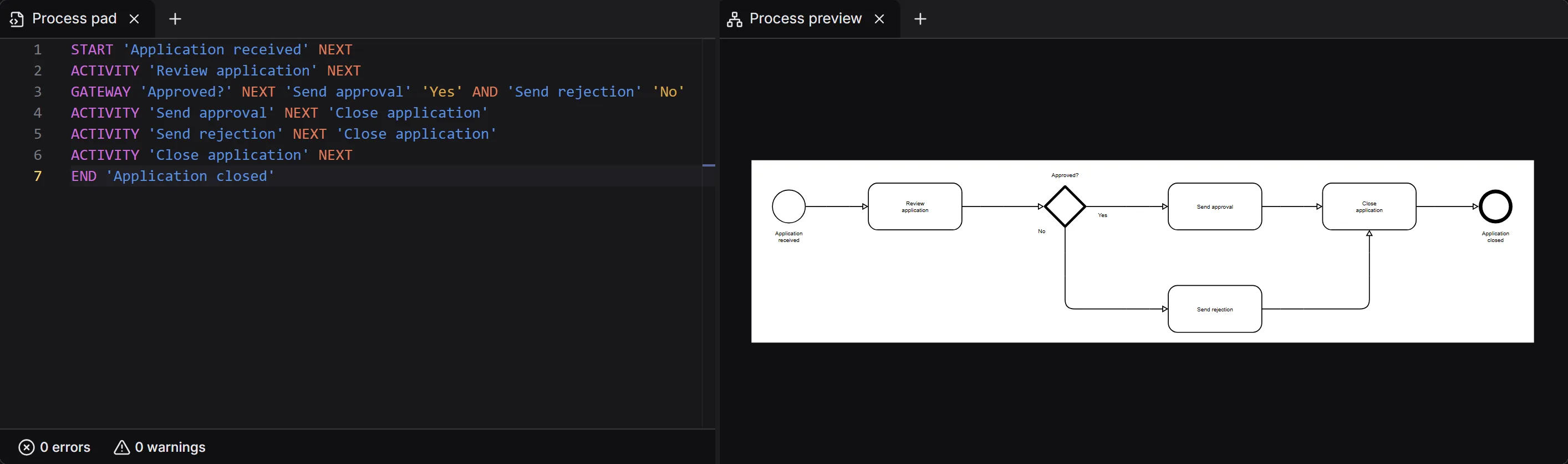Viewport: 1568px width, 464px height.
Task: Select the start event circle in diagram
Action: pyautogui.click(x=789, y=206)
